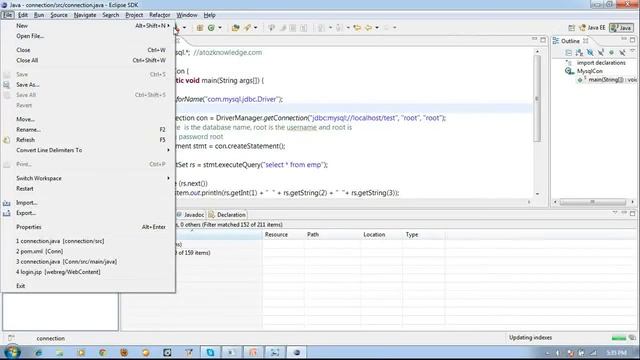Click the Resource column header

click(x=283, y=235)
